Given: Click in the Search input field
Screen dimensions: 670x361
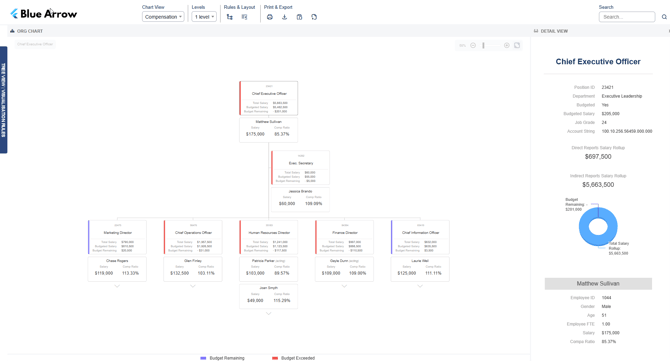Looking at the screenshot, I should (x=627, y=17).
